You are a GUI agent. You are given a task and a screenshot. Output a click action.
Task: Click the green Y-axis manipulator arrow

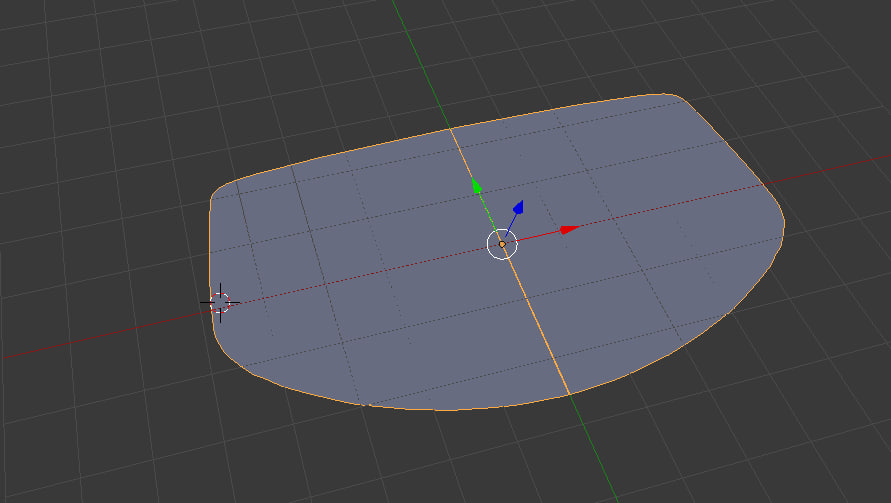click(x=476, y=186)
